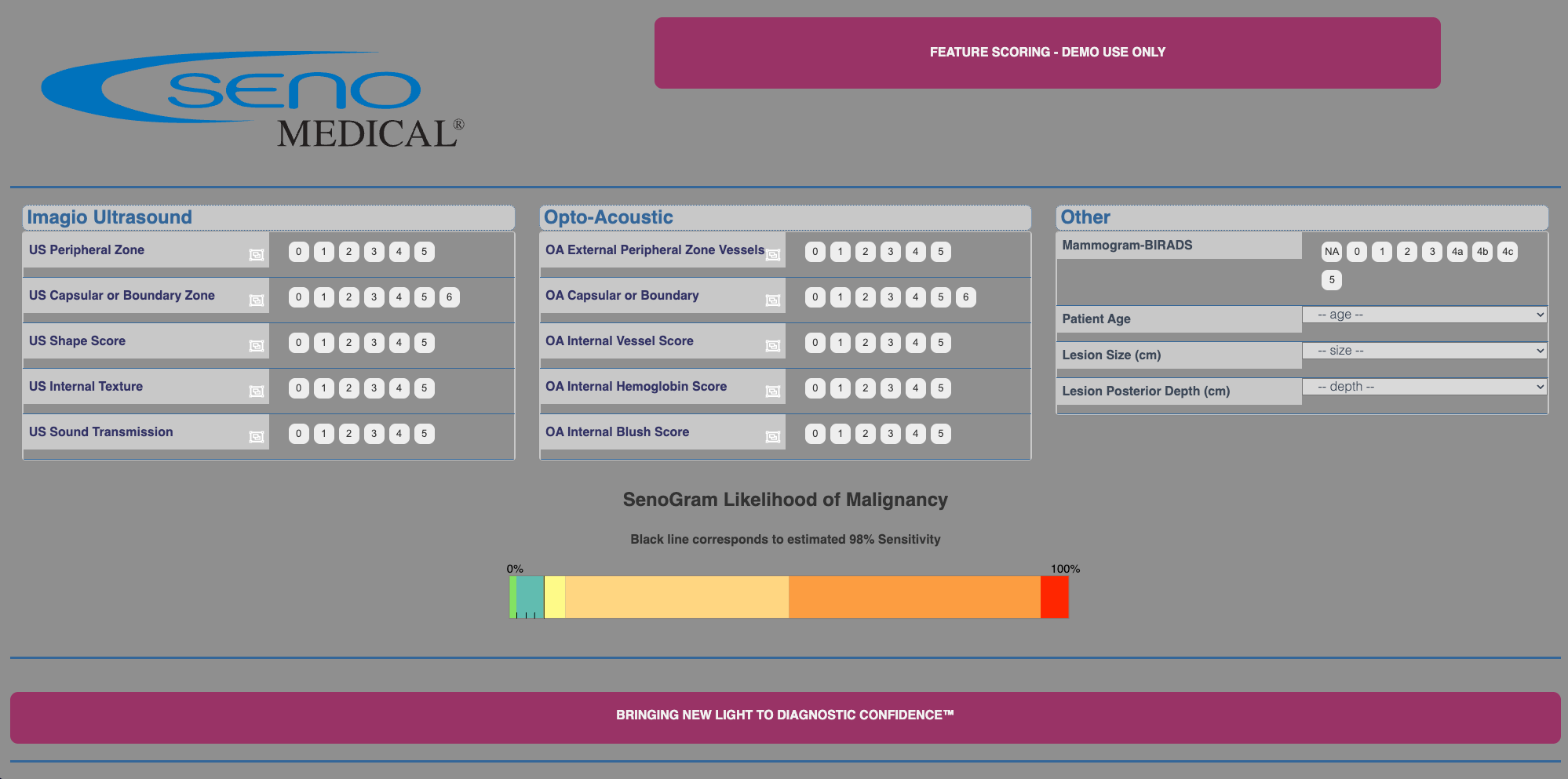Click US Internal Texture reference image icon
Viewport: 1568px width, 779px height.
[x=256, y=391]
